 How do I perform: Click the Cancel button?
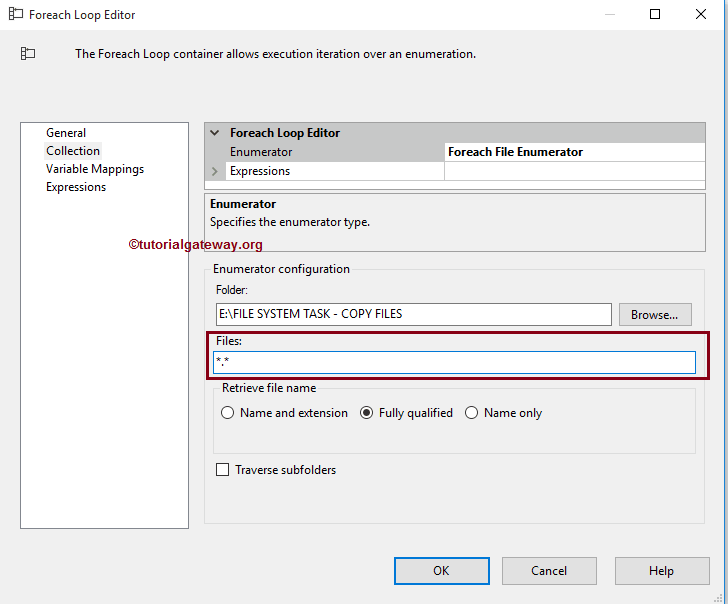(549, 571)
